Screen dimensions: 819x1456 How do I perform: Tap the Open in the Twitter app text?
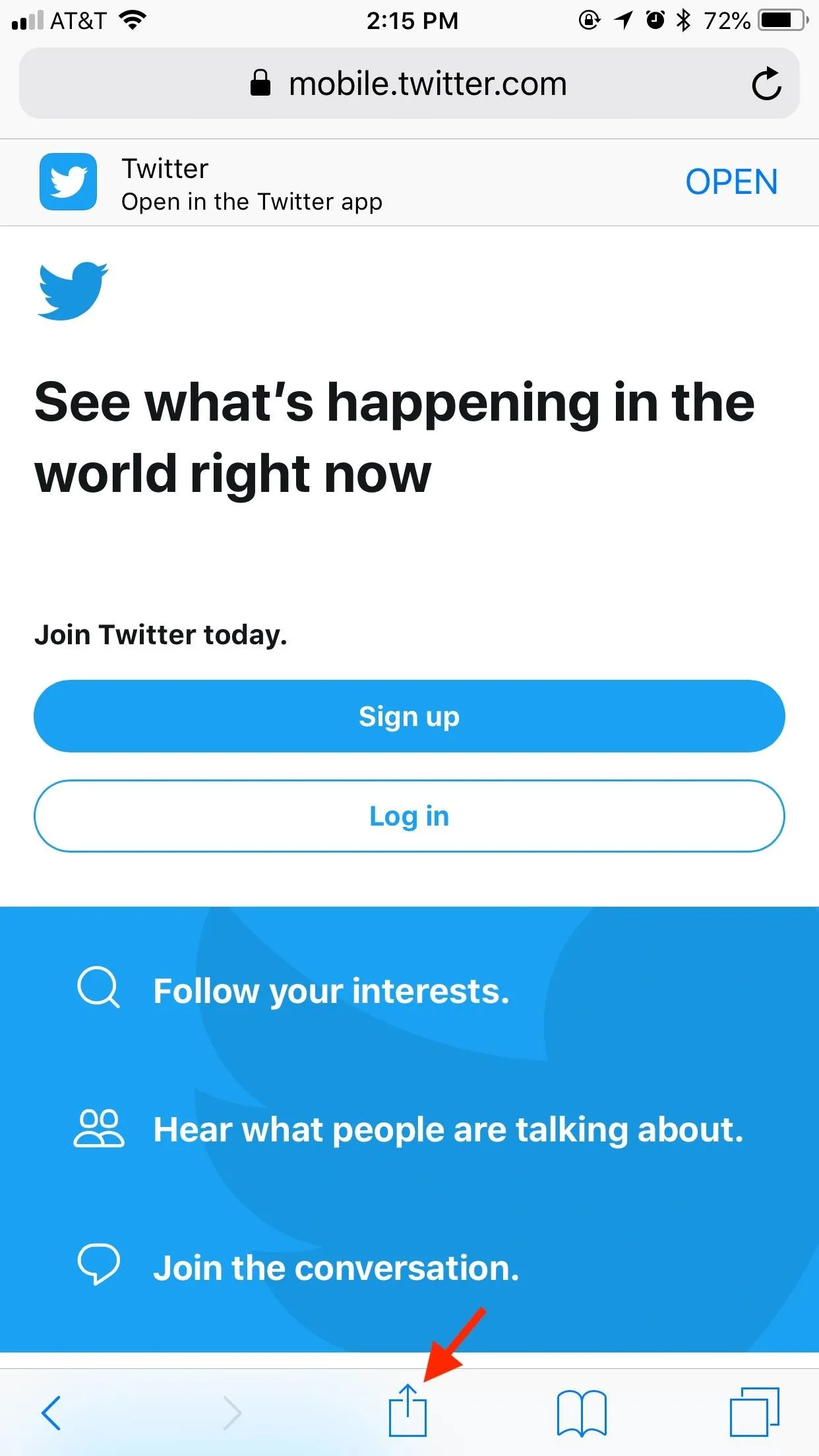tap(252, 202)
